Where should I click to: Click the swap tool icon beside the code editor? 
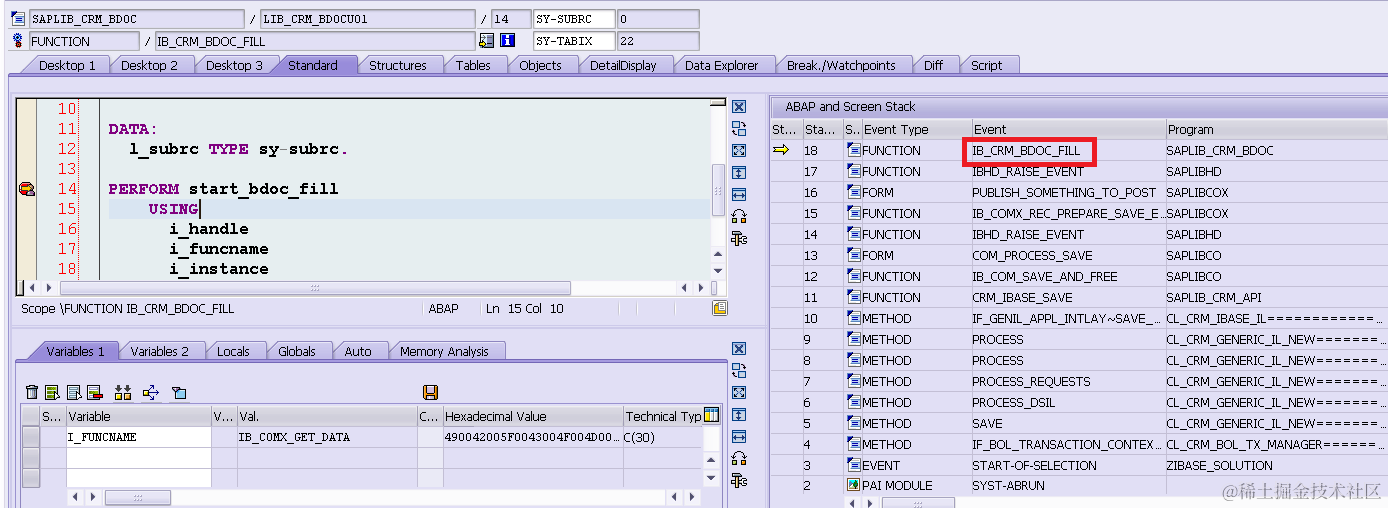click(739, 128)
